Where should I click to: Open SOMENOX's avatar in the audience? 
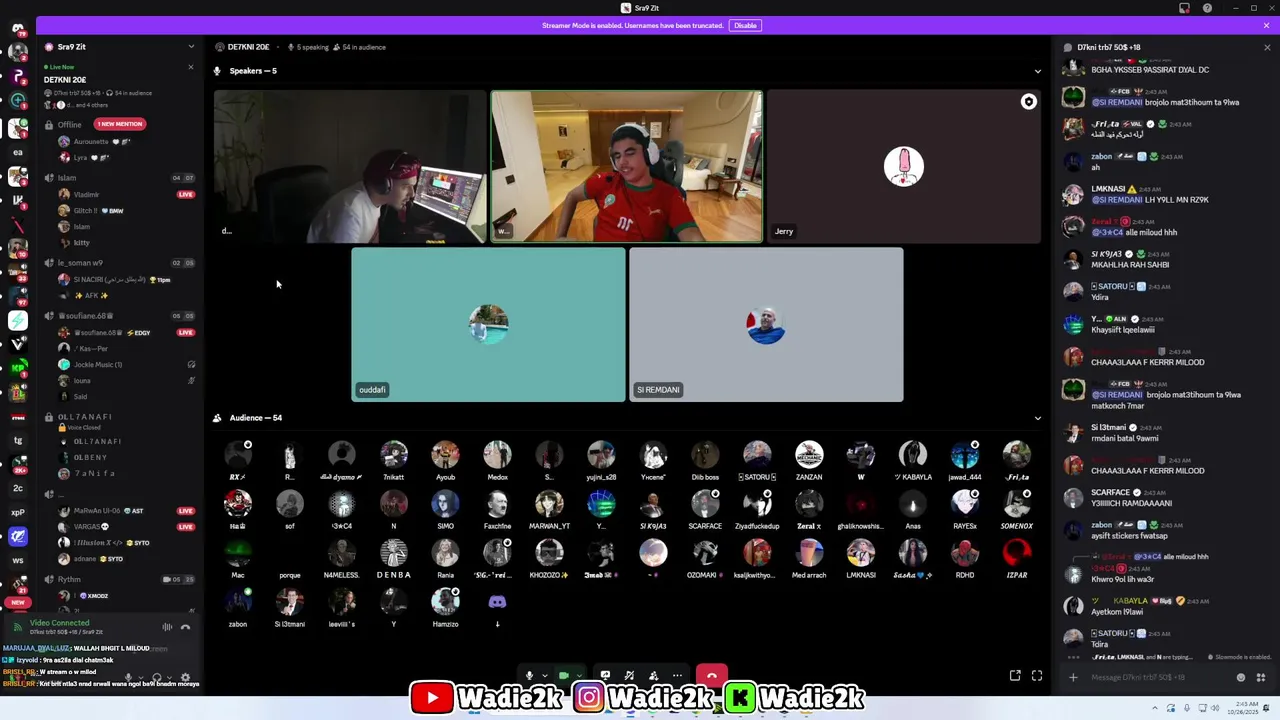(x=1016, y=504)
